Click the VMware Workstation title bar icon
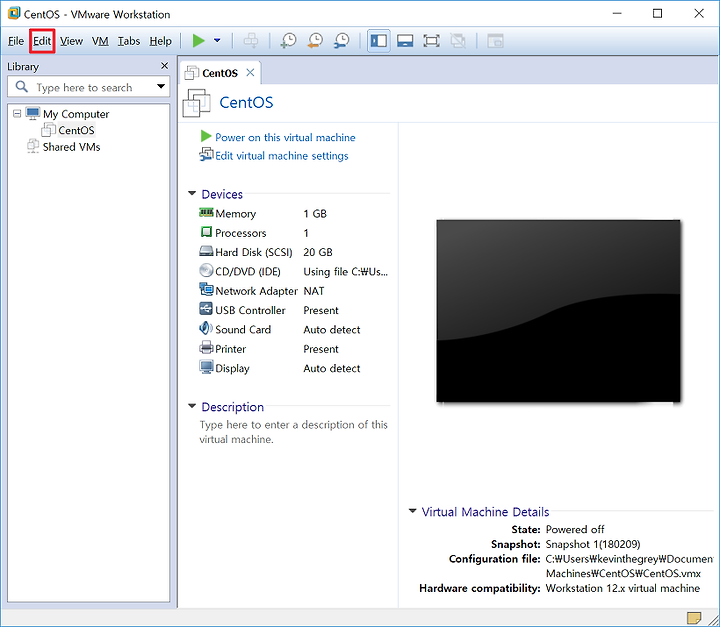 pos(14,13)
